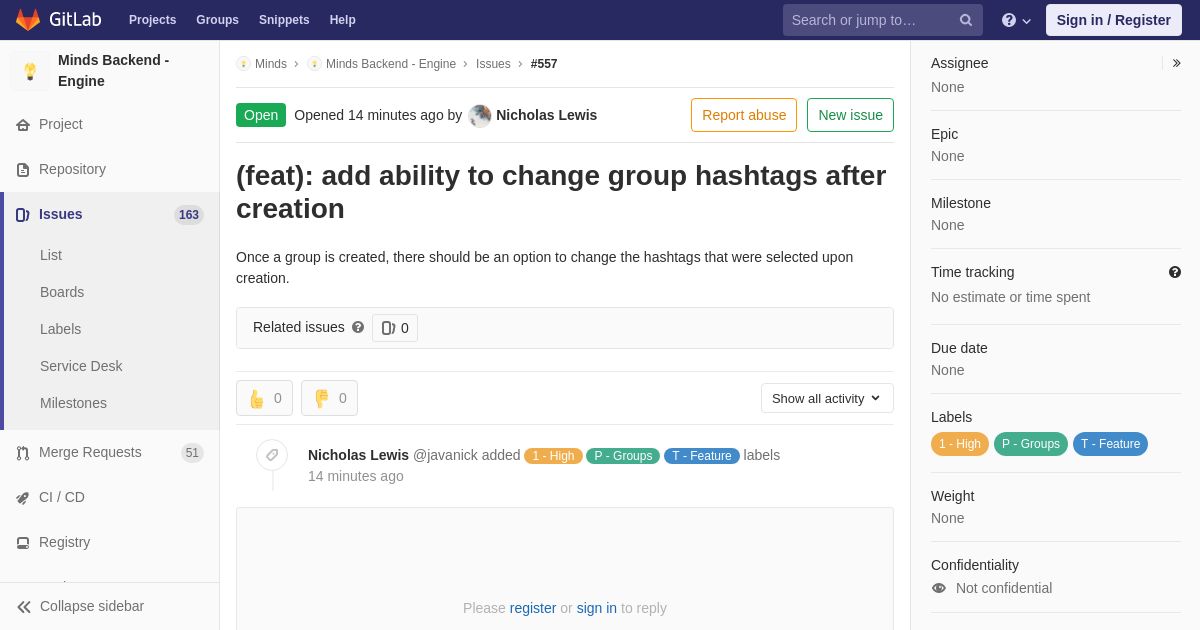Open the Help question mark menu

[x=1016, y=20]
